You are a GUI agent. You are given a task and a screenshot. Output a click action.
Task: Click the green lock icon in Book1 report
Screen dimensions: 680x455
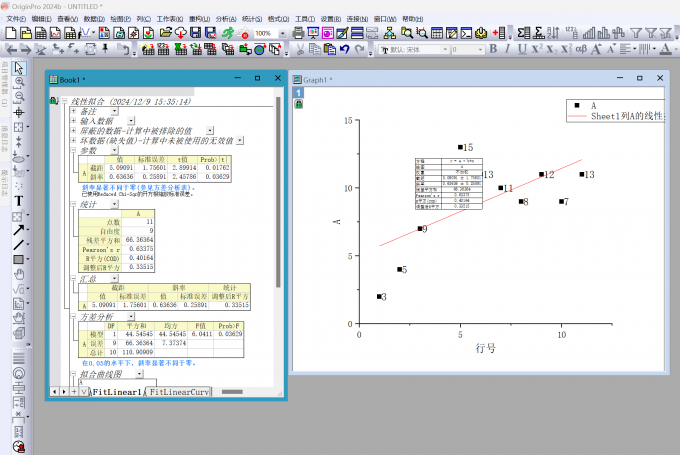click(x=54, y=101)
